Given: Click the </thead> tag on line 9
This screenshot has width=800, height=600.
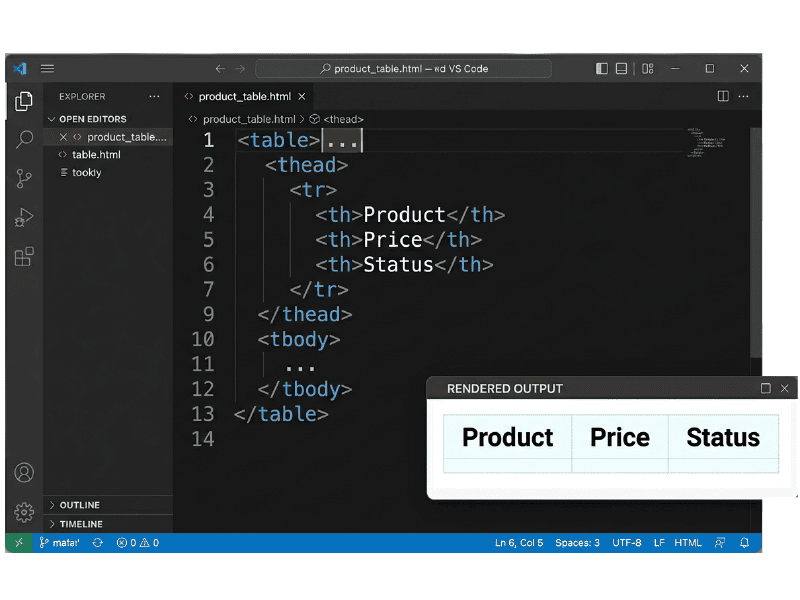Looking at the screenshot, I should [305, 315].
